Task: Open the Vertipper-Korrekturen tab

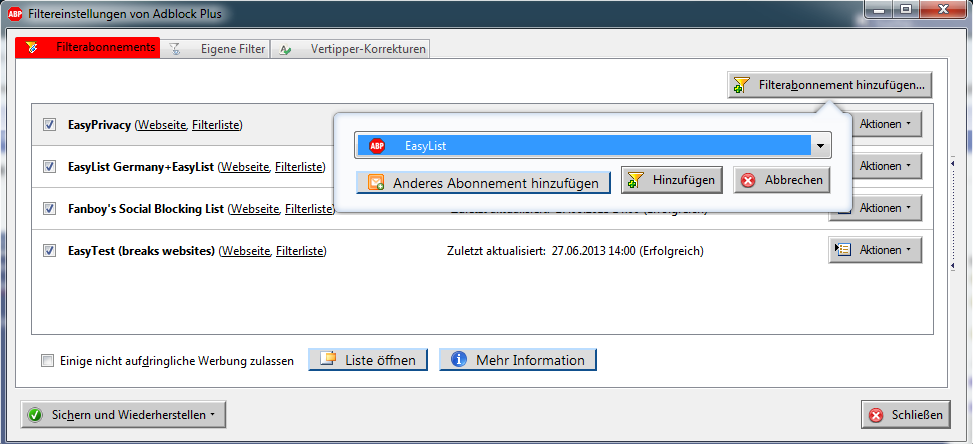Action: [351, 49]
